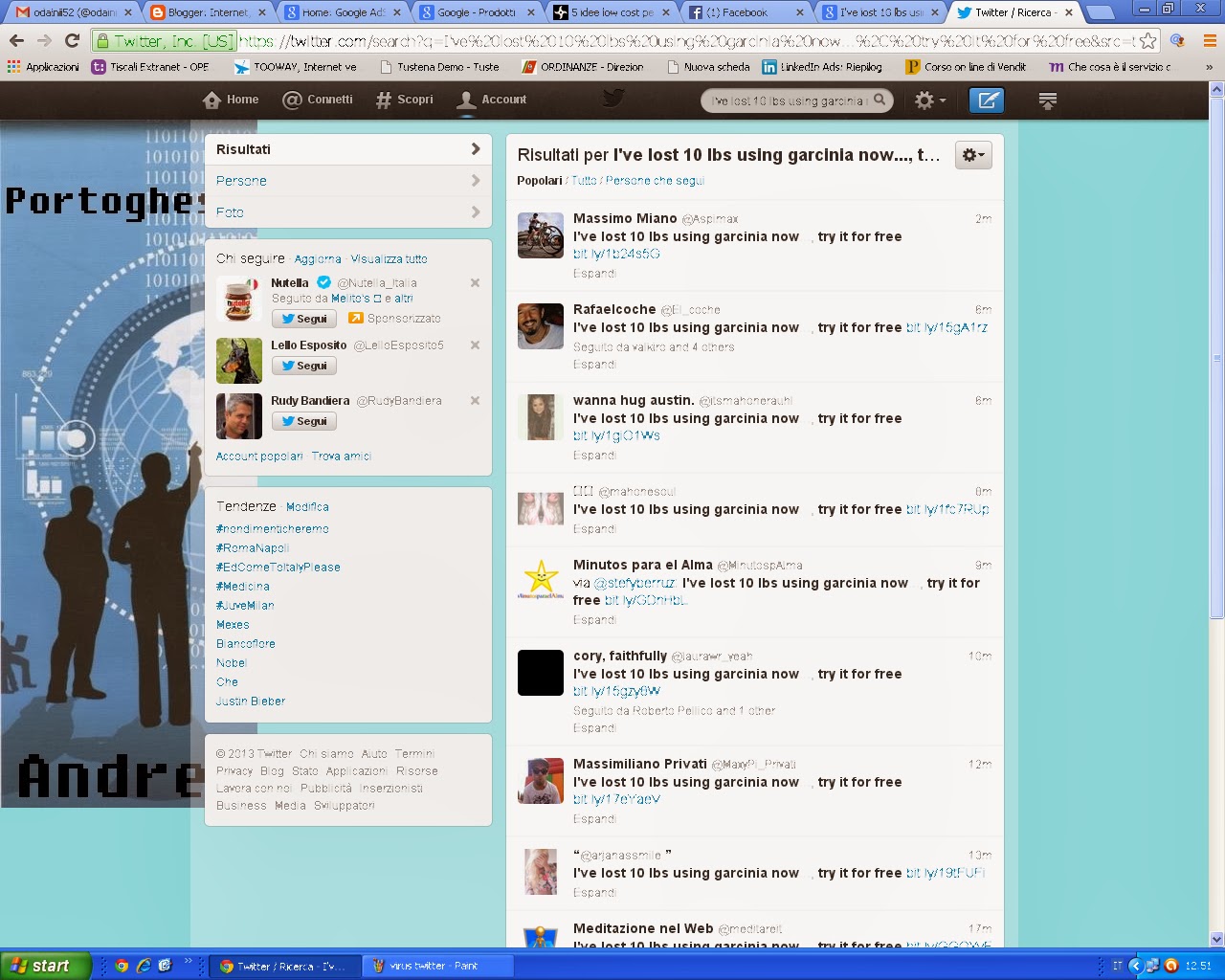Select Persone che segui filter

coord(655,181)
